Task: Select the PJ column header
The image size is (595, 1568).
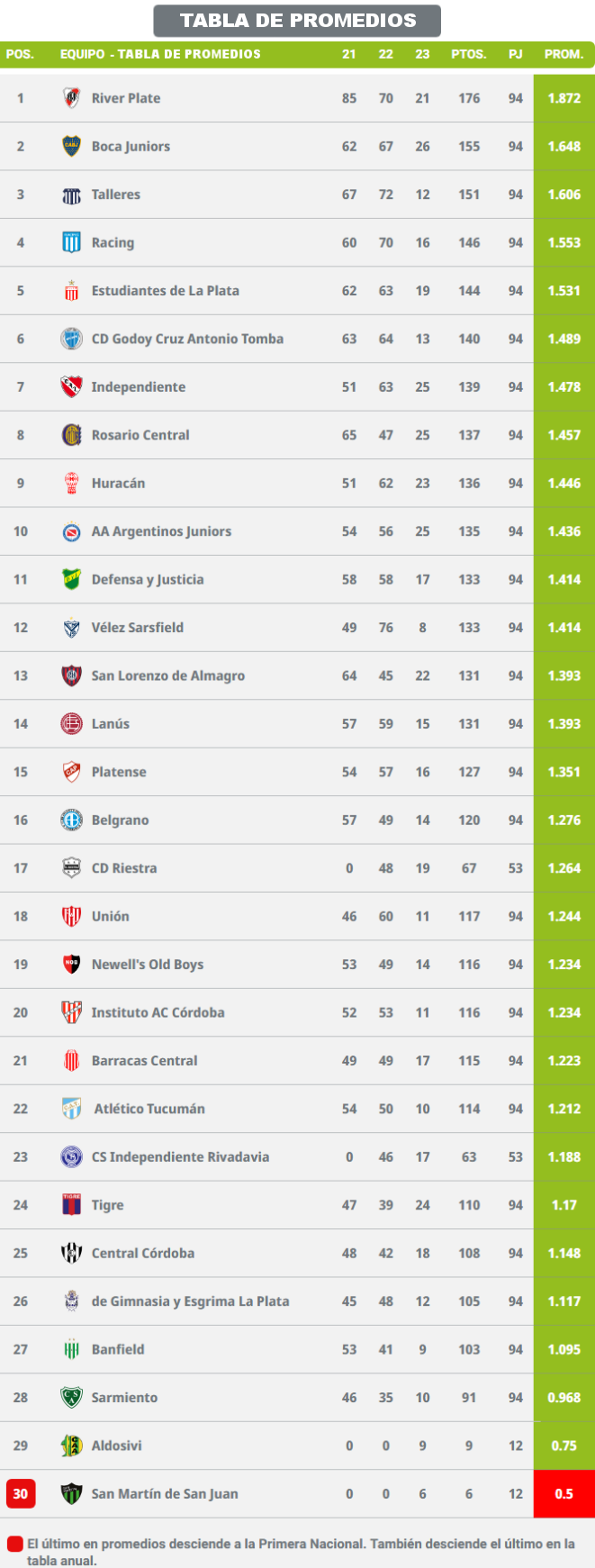Action: tap(515, 54)
